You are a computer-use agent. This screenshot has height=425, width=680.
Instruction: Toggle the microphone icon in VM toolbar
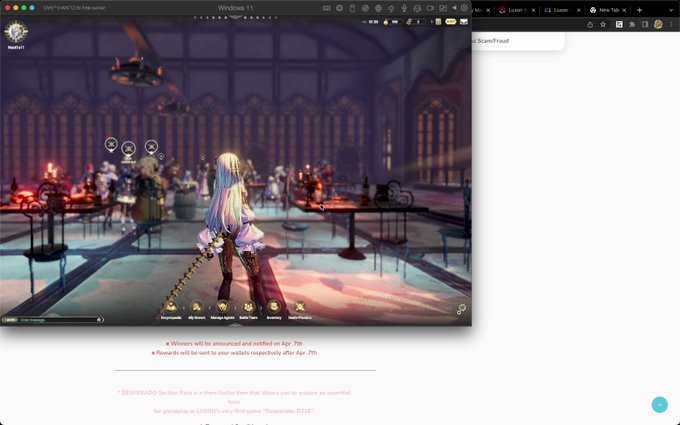click(x=404, y=8)
